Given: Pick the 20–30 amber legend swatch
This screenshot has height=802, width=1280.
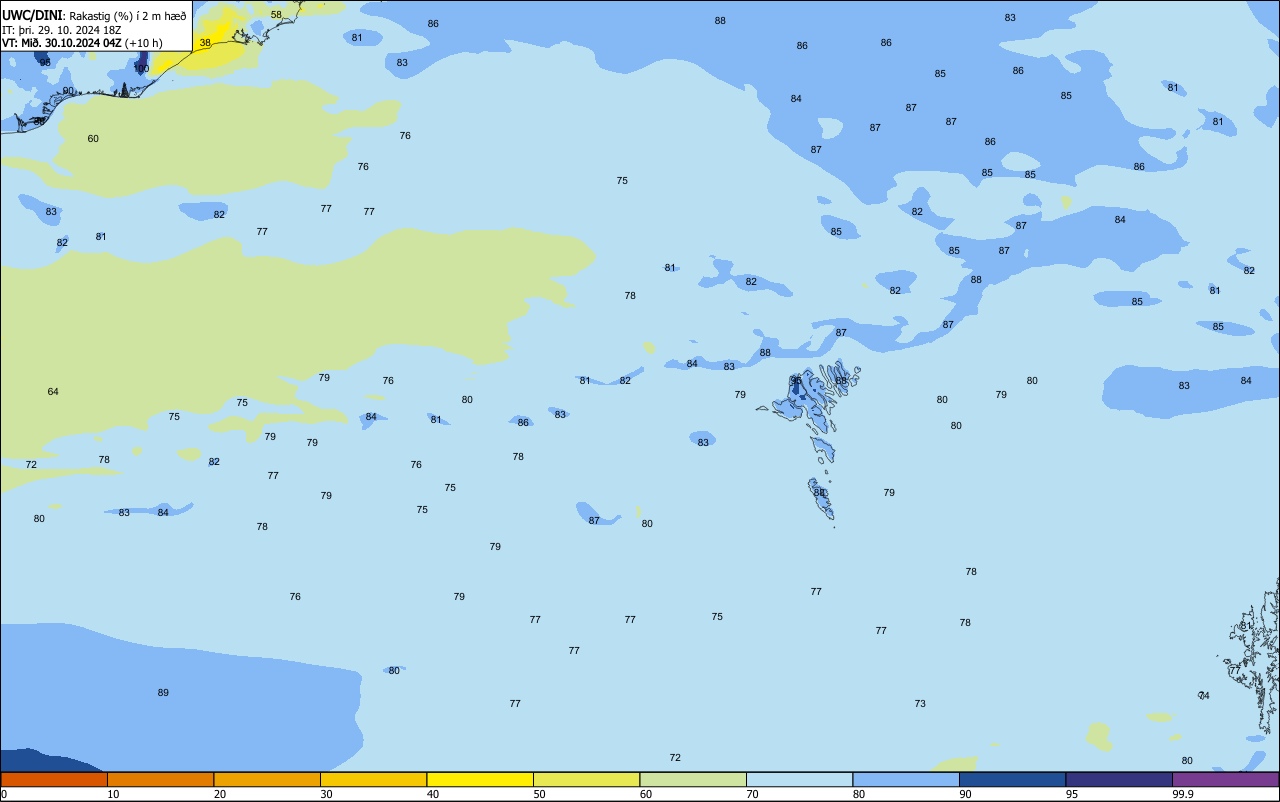Looking at the screenshot, I should [x=267, y=779].
